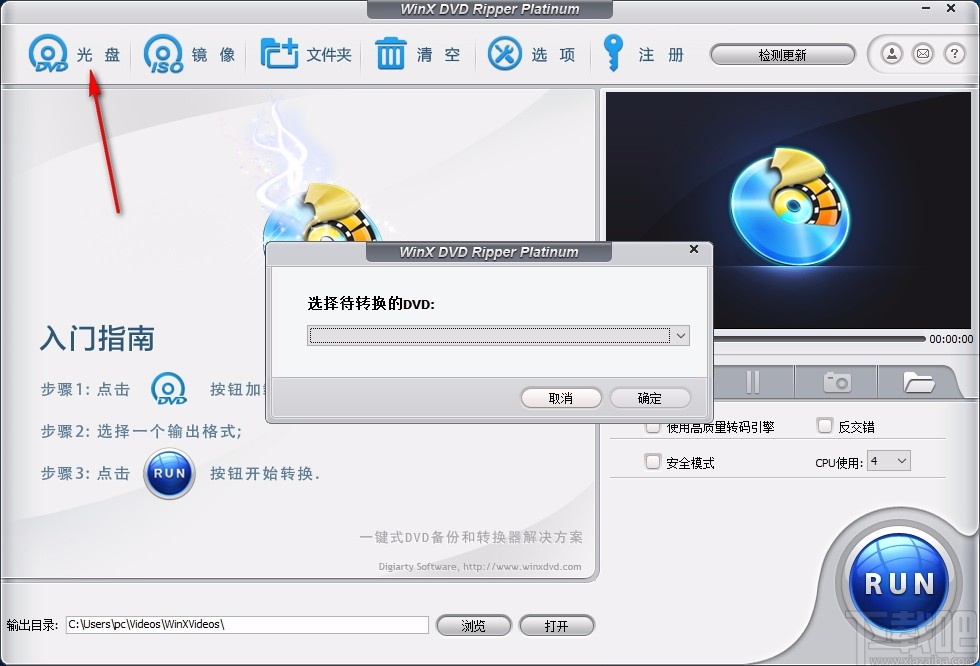Click the email contact icon

(x=923, y=53)
